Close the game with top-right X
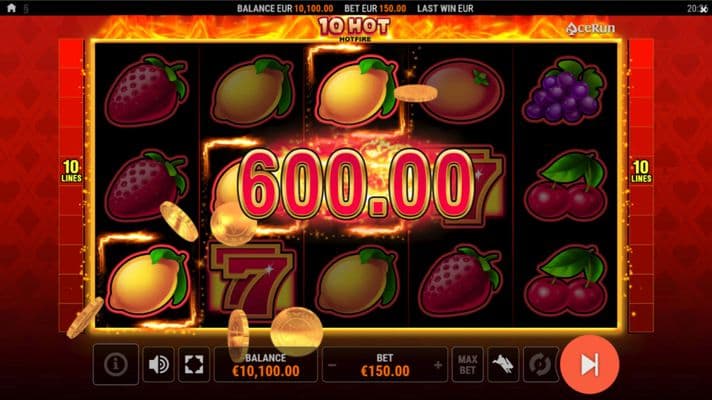This screenshot has width=712, height=400. click(704, 9)
